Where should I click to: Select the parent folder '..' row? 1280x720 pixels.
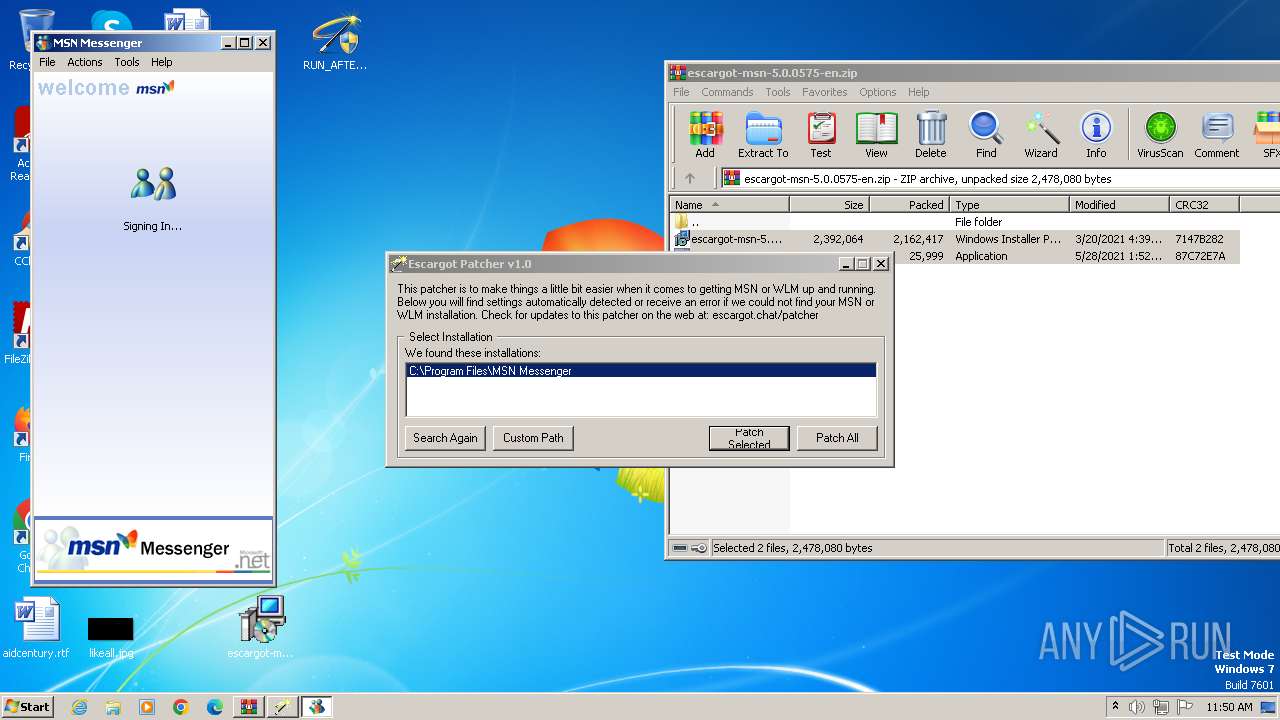click(955, 222)
